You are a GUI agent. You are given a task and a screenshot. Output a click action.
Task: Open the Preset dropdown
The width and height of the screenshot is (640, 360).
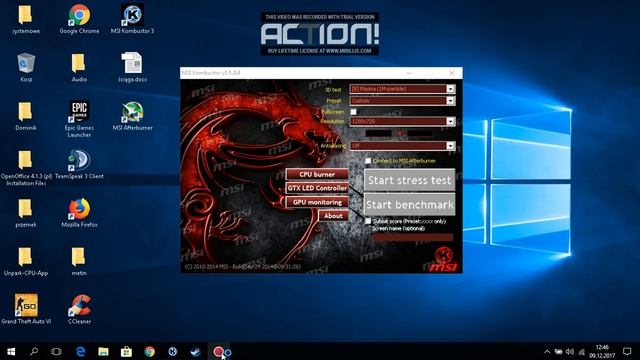402,100
